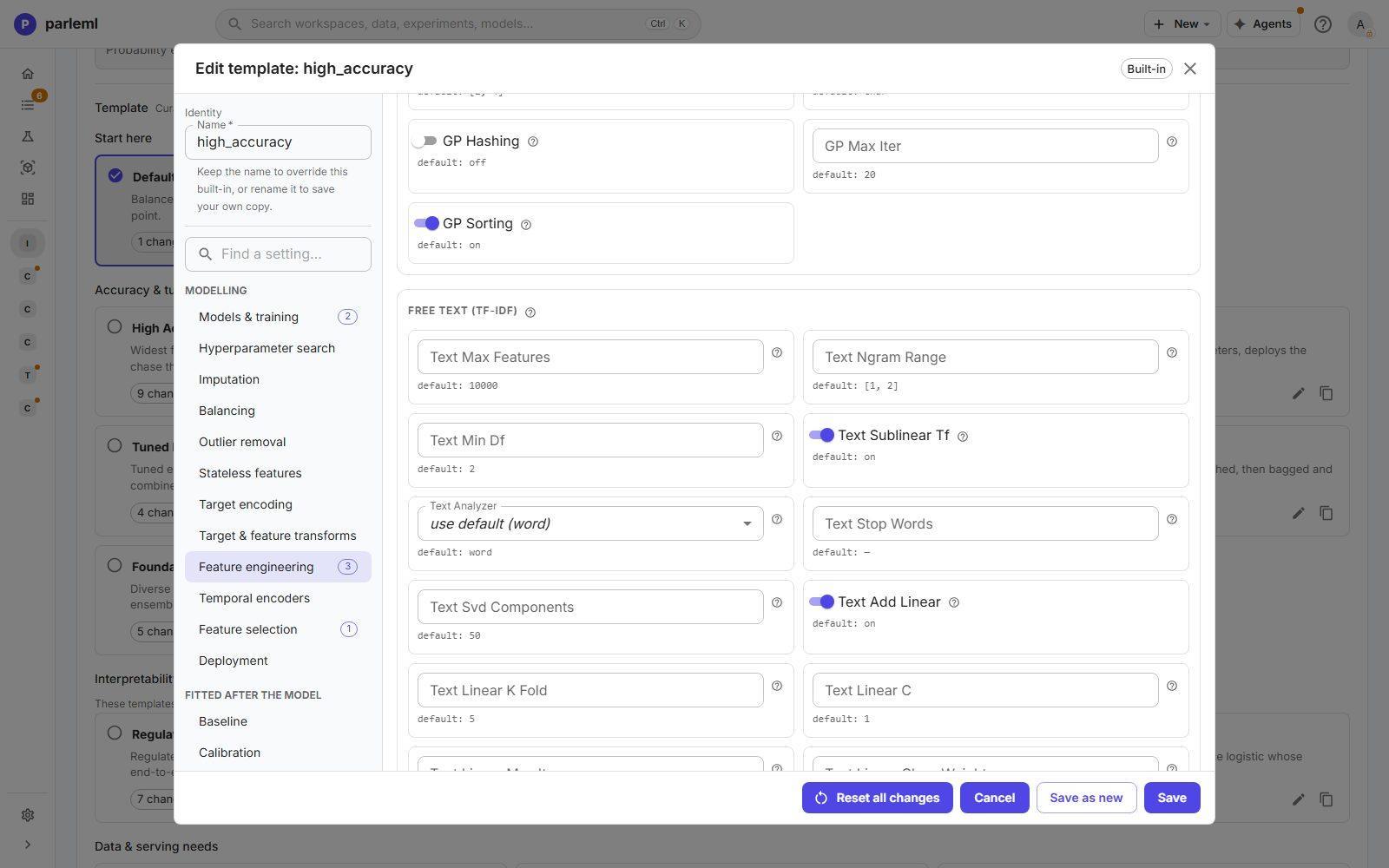1389x868 pixels.
Task: Click help icon next to Text Stop Words
Action: 1172,519
